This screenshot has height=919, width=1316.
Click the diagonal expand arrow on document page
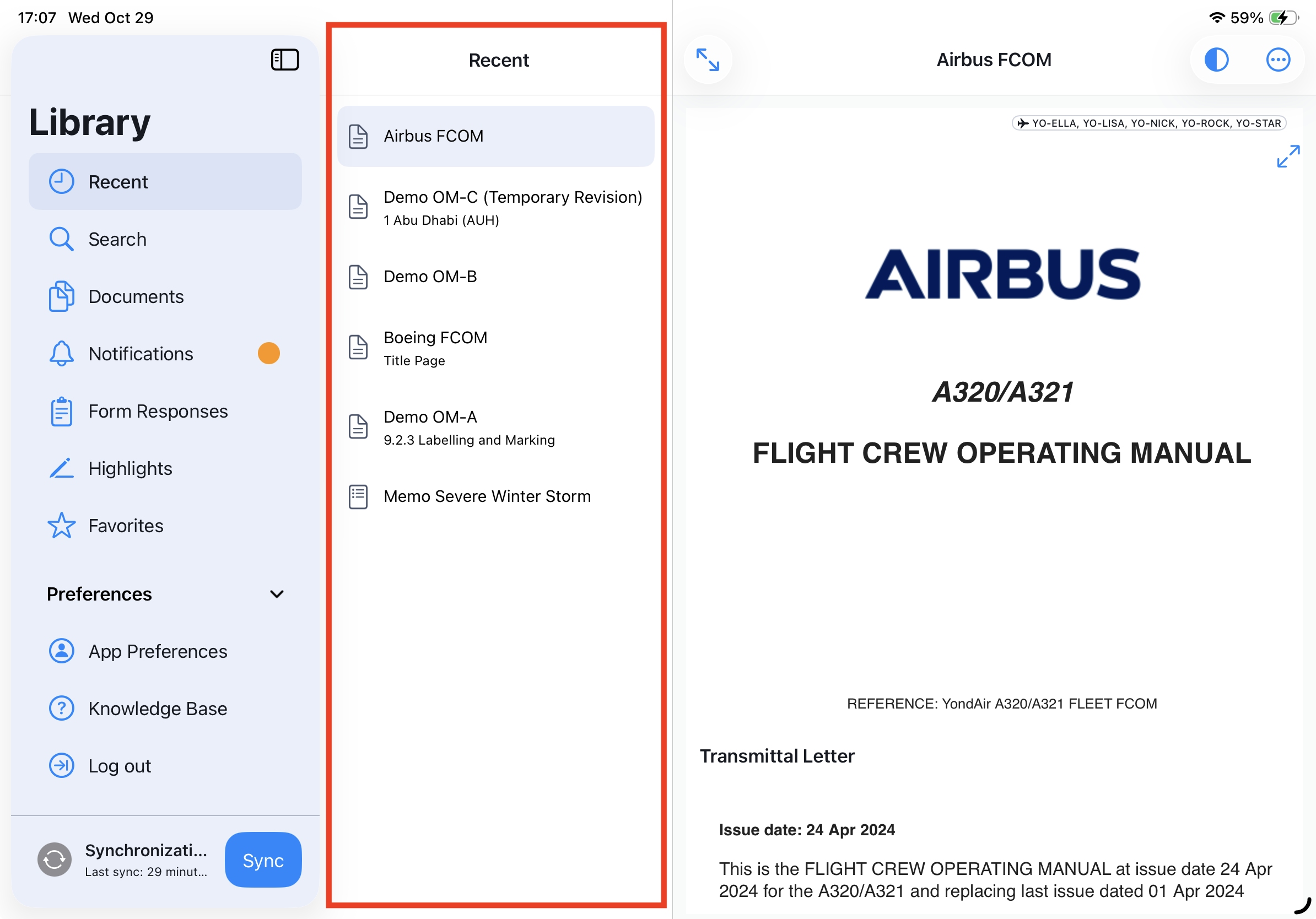pos(1287,156)
